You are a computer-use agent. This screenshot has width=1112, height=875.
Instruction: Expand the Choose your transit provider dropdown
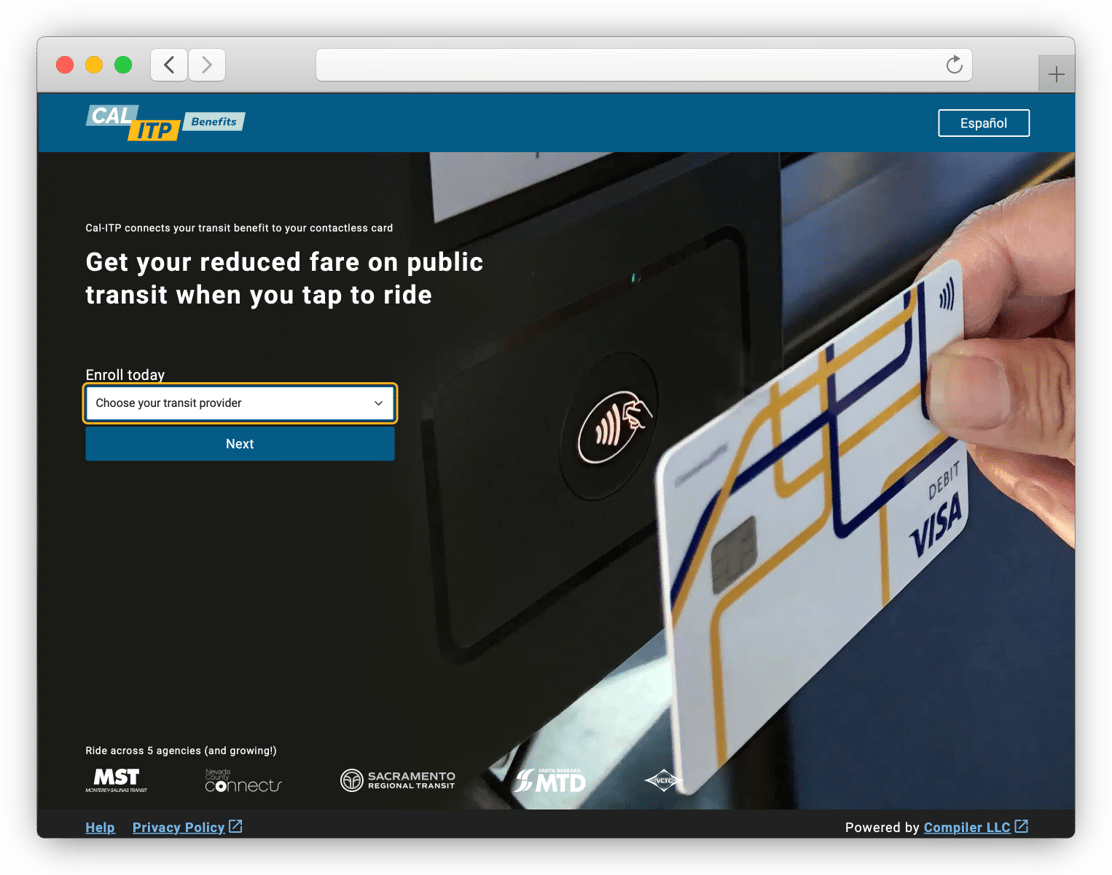[x=240, y=403]
